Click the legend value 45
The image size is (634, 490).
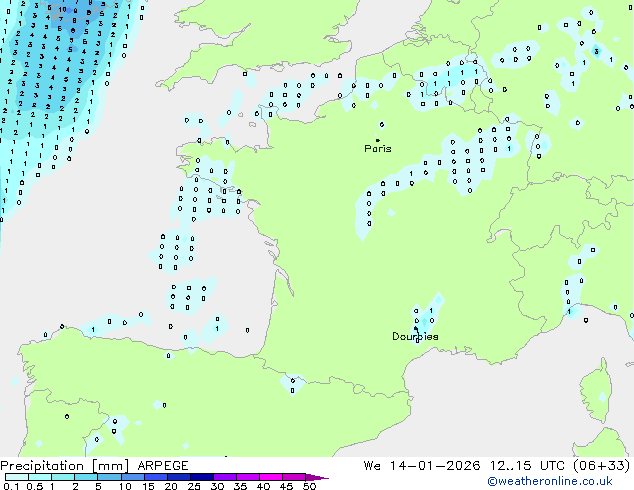(x=286, y=486)
